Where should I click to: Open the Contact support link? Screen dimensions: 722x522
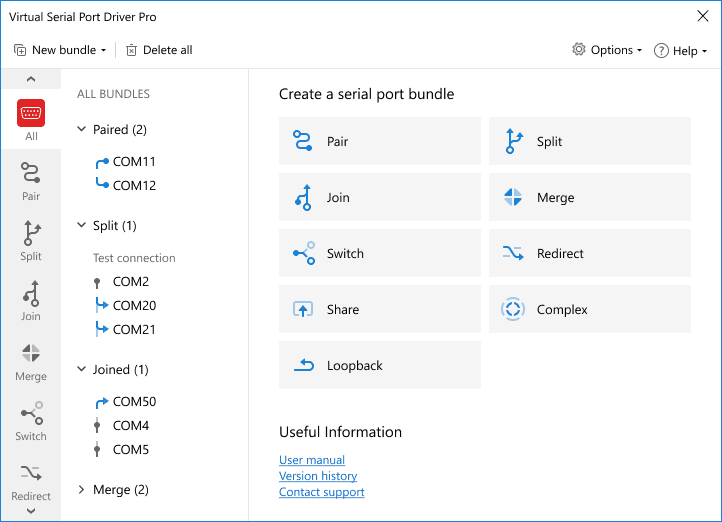[321, 492]
